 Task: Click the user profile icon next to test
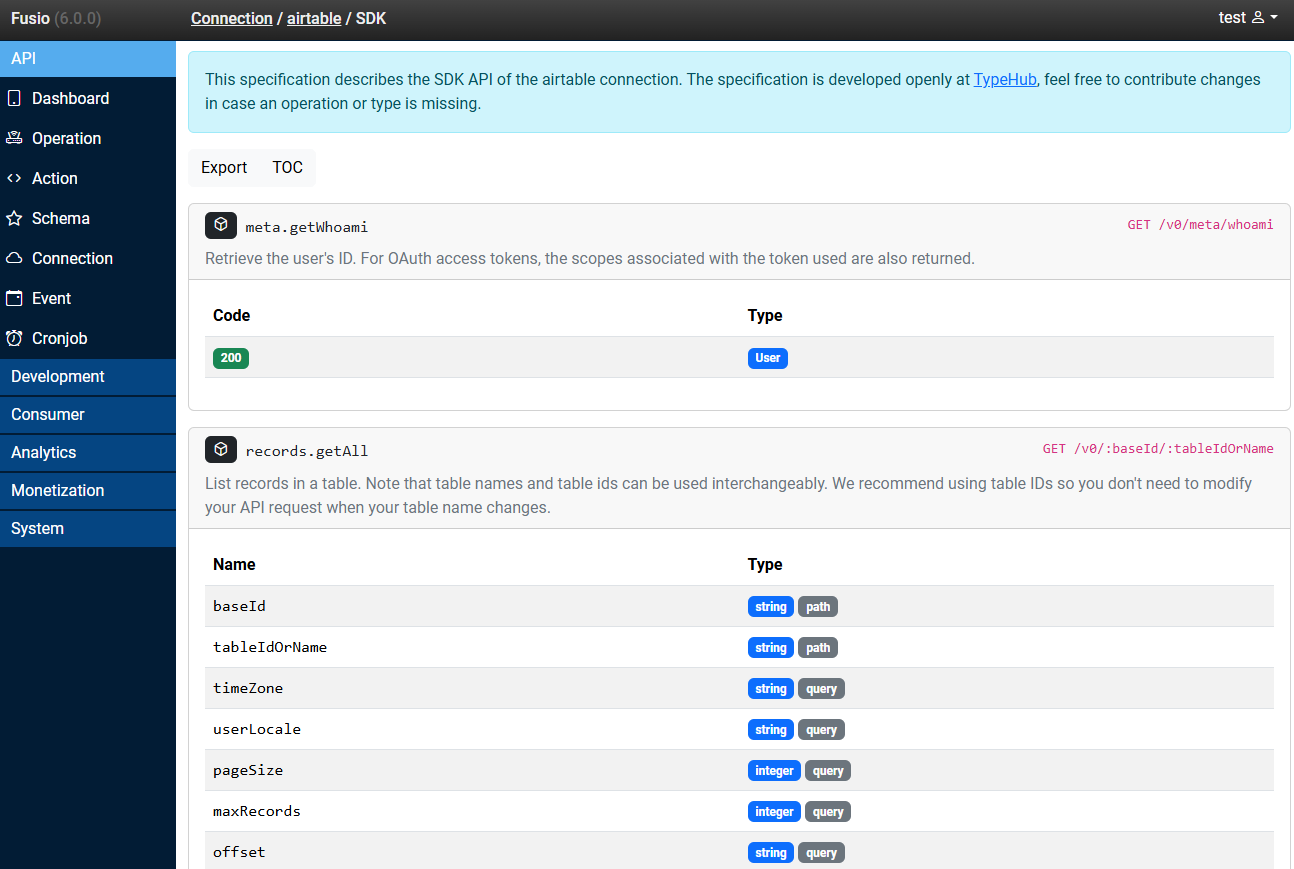point(1258,18)
